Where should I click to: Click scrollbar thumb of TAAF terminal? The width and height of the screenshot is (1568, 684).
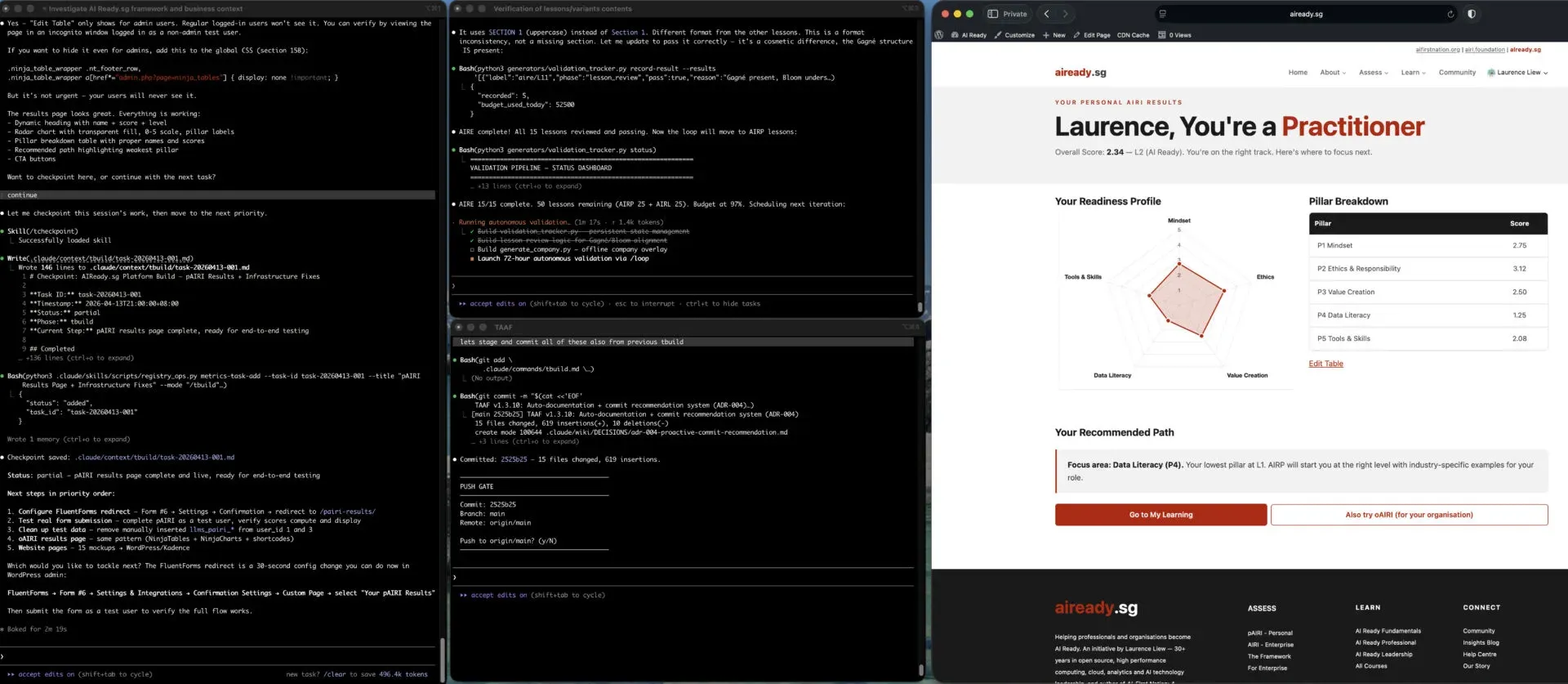tap(920, 669)
